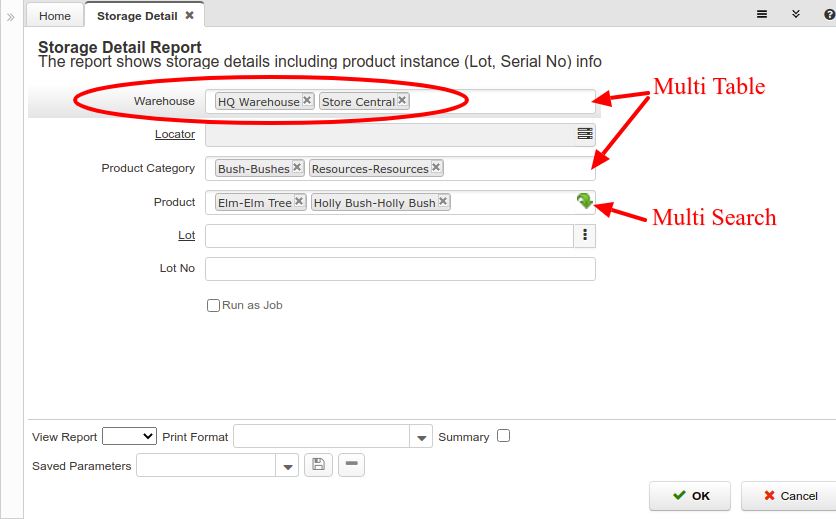Remove the Resources-Resources category tag
The width and height of the screenshot is (836, 519).
coord(436,168)
